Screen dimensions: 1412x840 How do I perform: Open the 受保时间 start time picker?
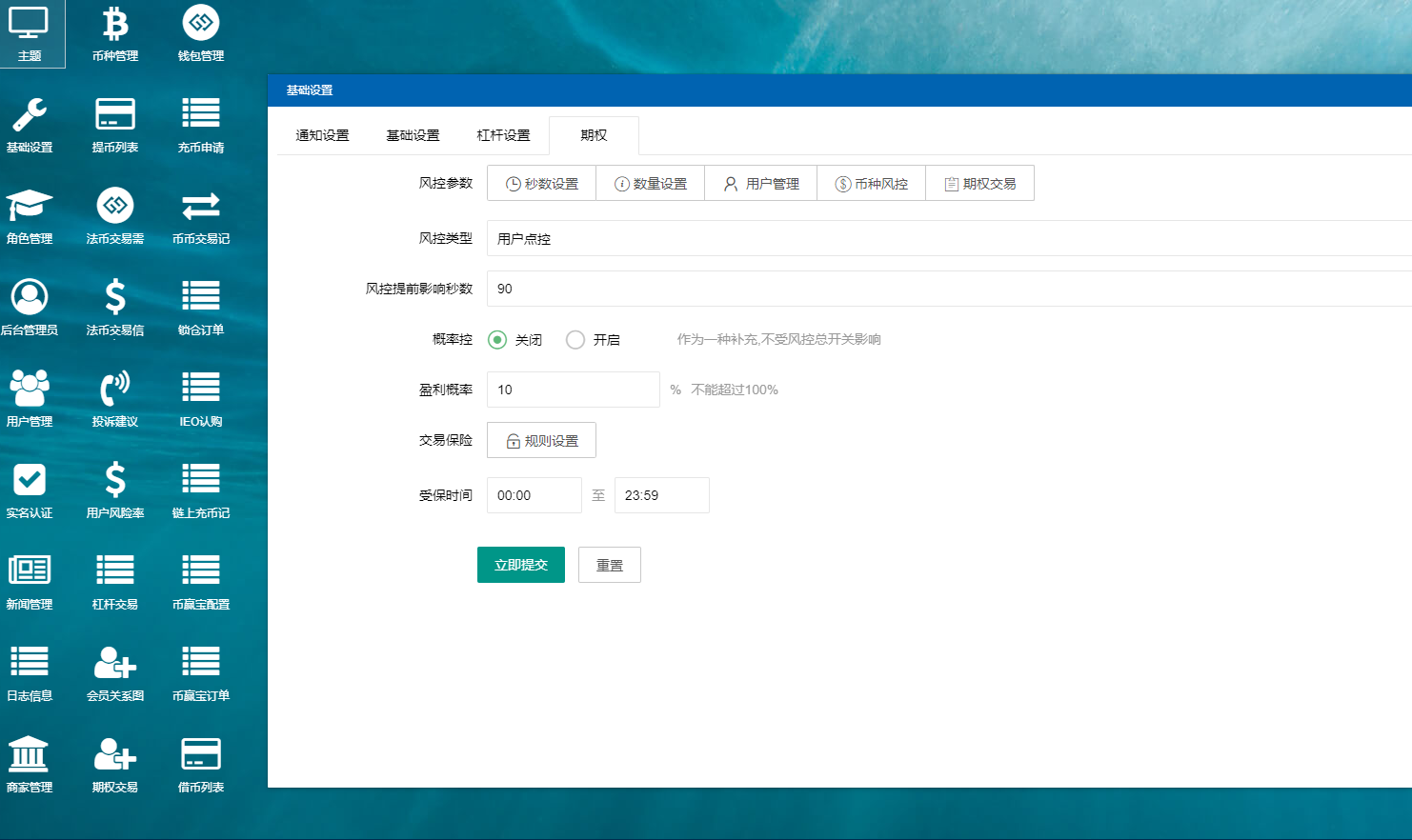pyautogui.click(x=534, y=494)
